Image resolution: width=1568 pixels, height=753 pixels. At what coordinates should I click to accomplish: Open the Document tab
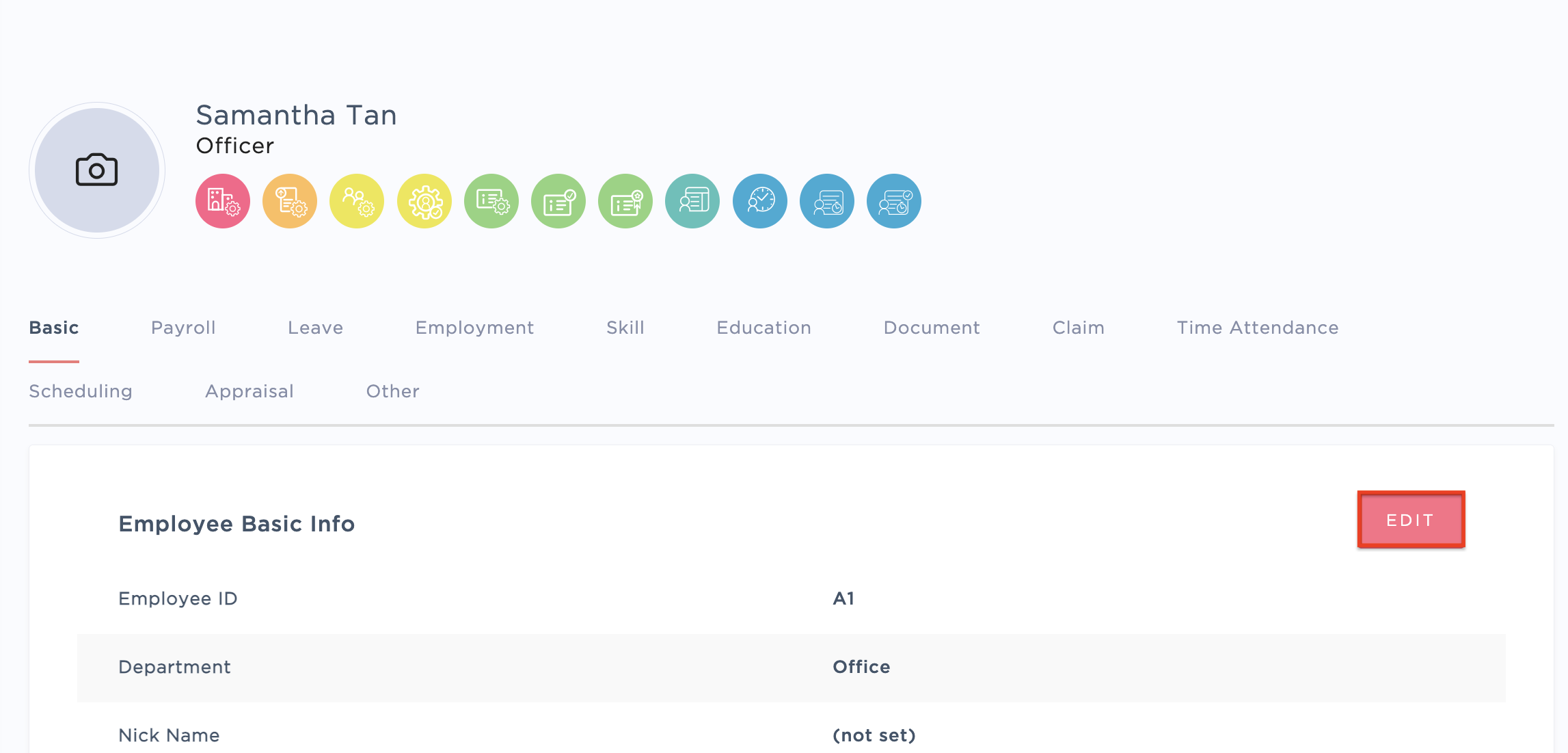click(932, 328)
